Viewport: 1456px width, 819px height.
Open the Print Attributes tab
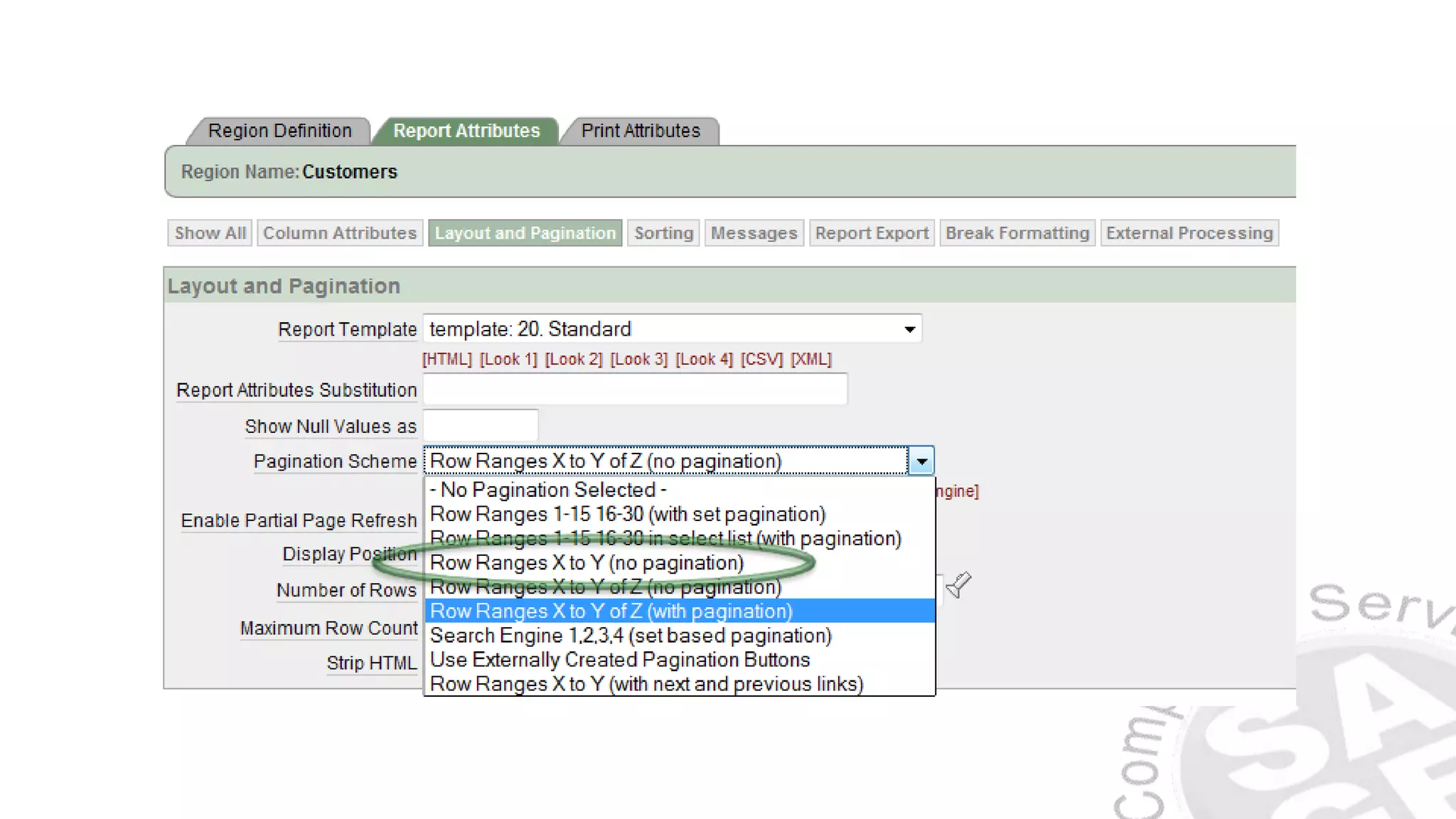pyautogui.click(x=640, y=131)
